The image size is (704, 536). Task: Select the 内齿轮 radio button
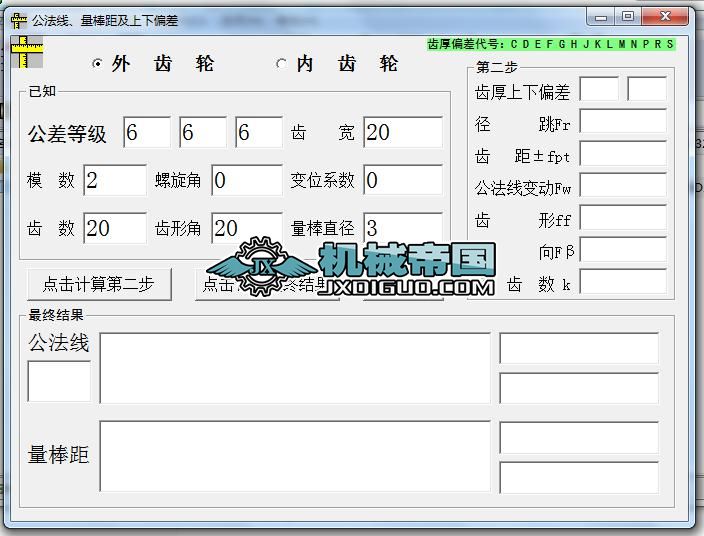coord(281,63)
